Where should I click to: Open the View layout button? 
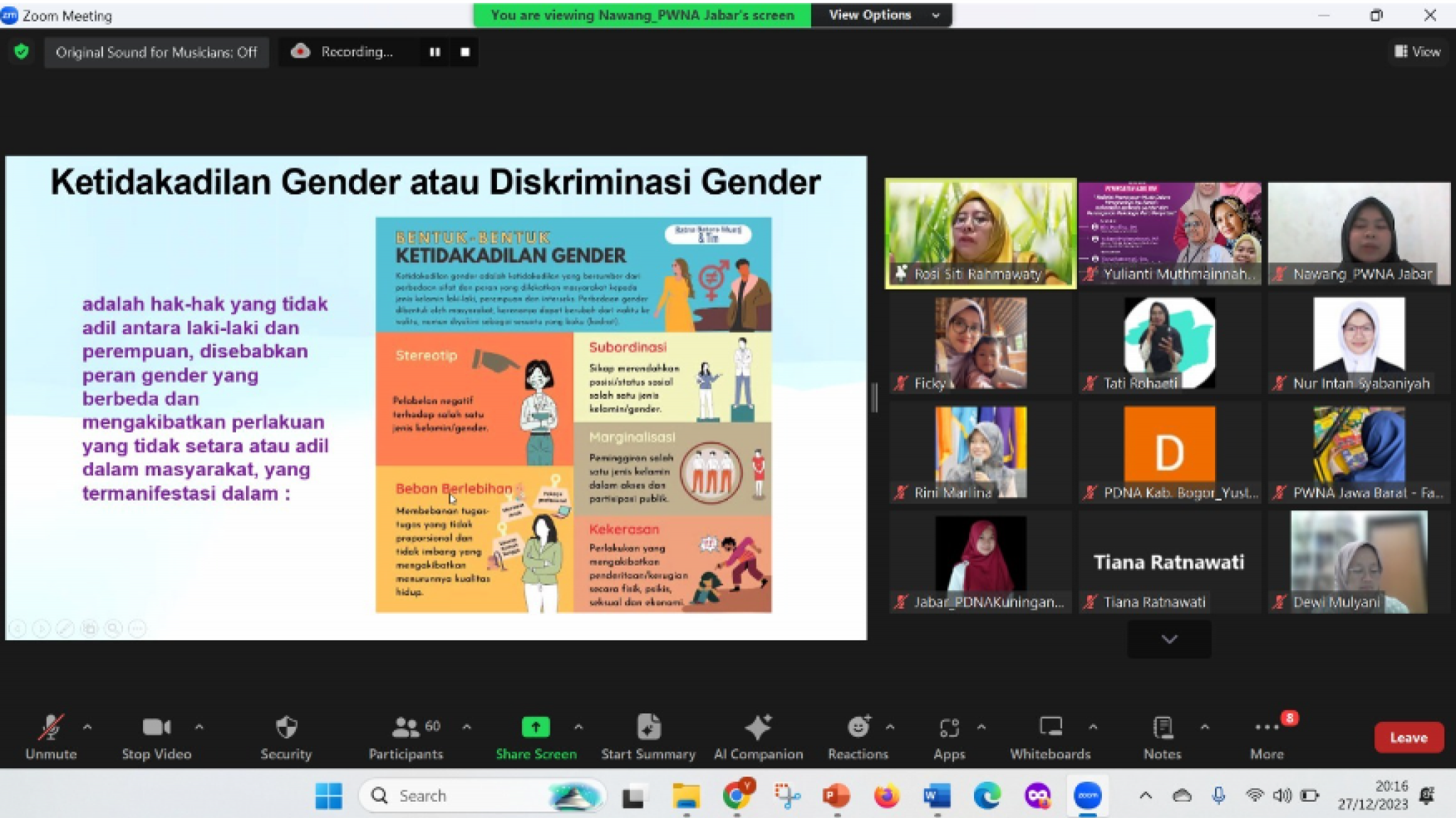pyautogui.click(x=1417, y=52)
